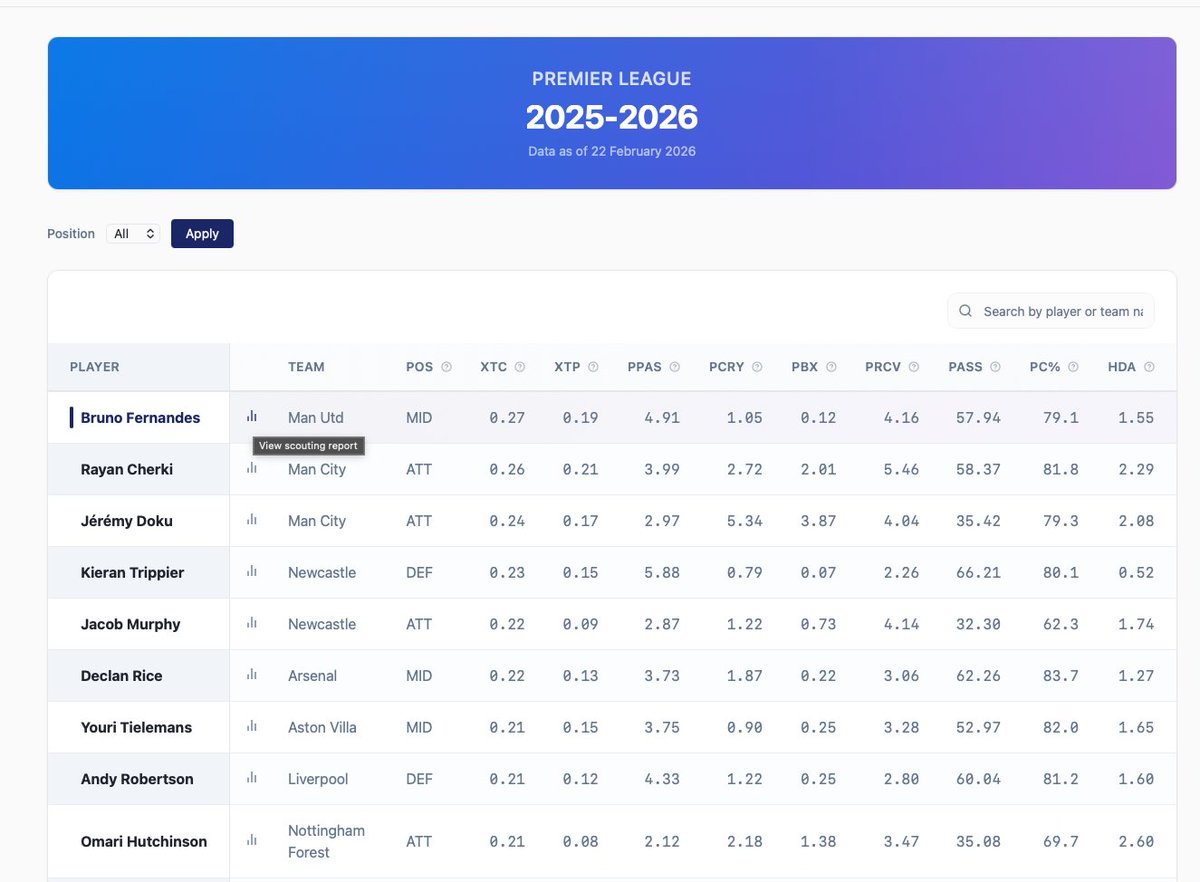Click help icon next to PASS header
The width and height of the screenshot is (1200, 882).
[995, 367]
